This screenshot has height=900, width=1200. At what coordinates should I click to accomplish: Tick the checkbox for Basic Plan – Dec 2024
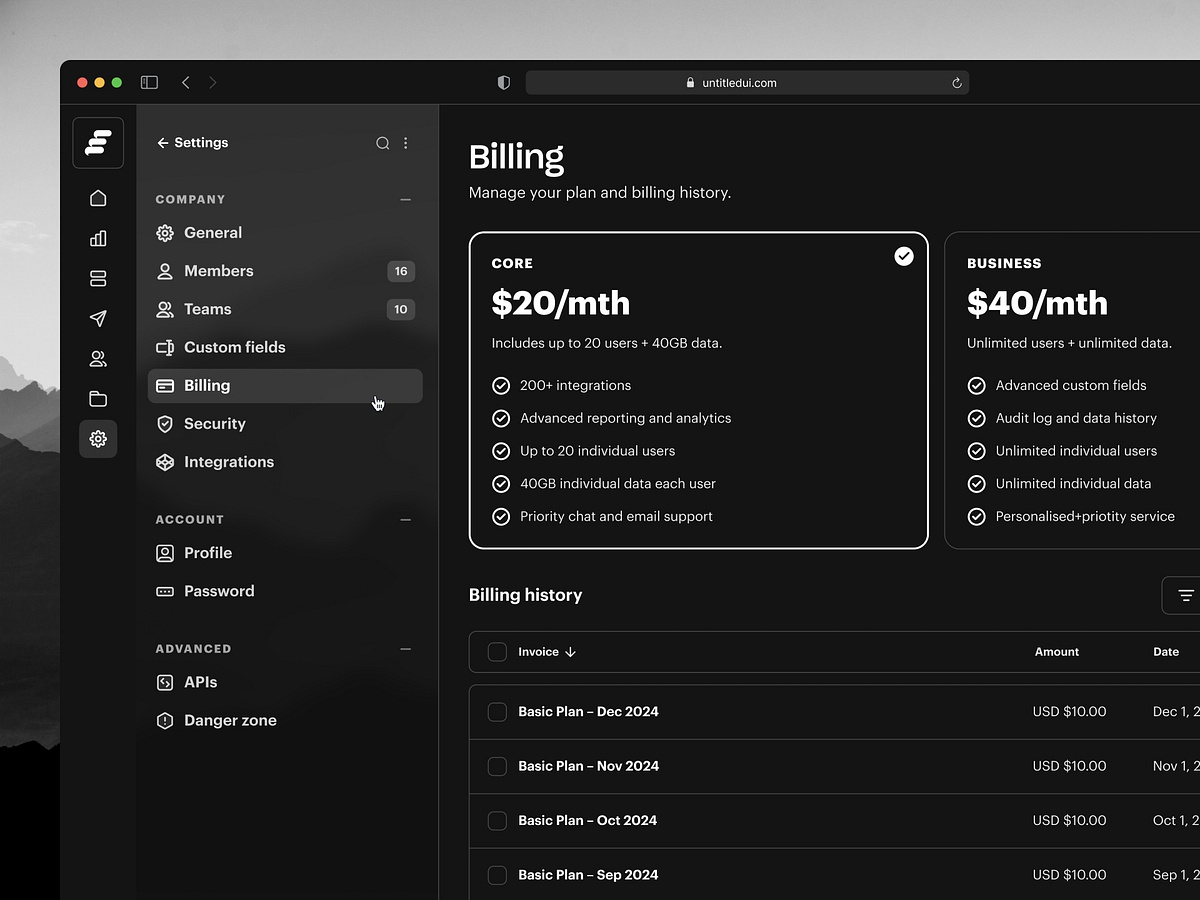497,712
